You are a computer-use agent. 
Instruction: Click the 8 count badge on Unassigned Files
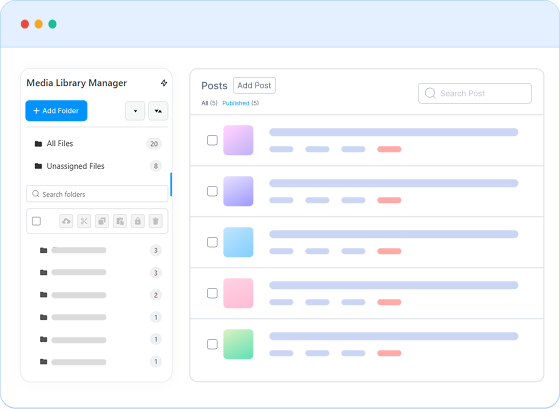156,166
